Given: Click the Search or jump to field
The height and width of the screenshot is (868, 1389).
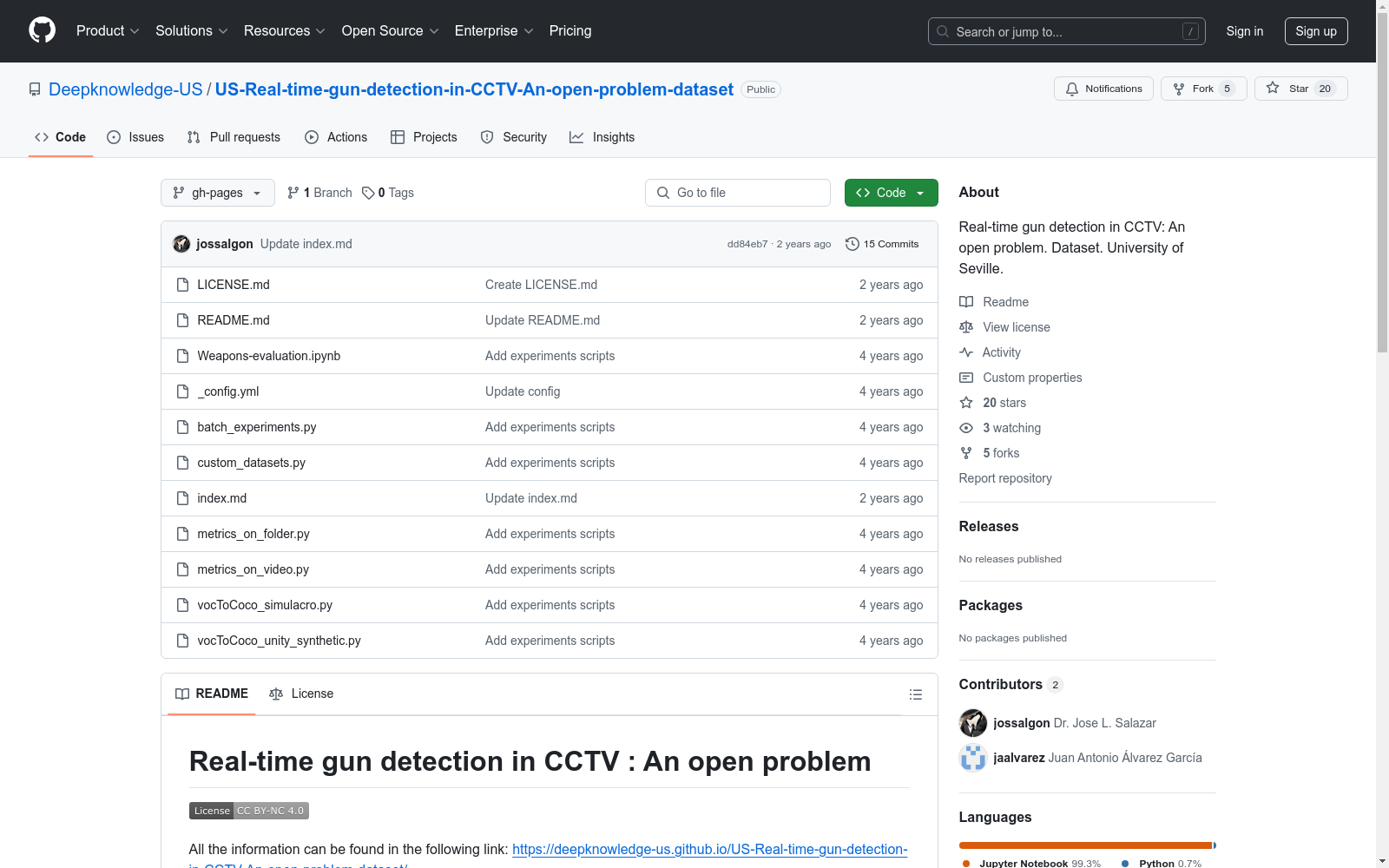Looking at the screenshot, I should click(1067, 31).
